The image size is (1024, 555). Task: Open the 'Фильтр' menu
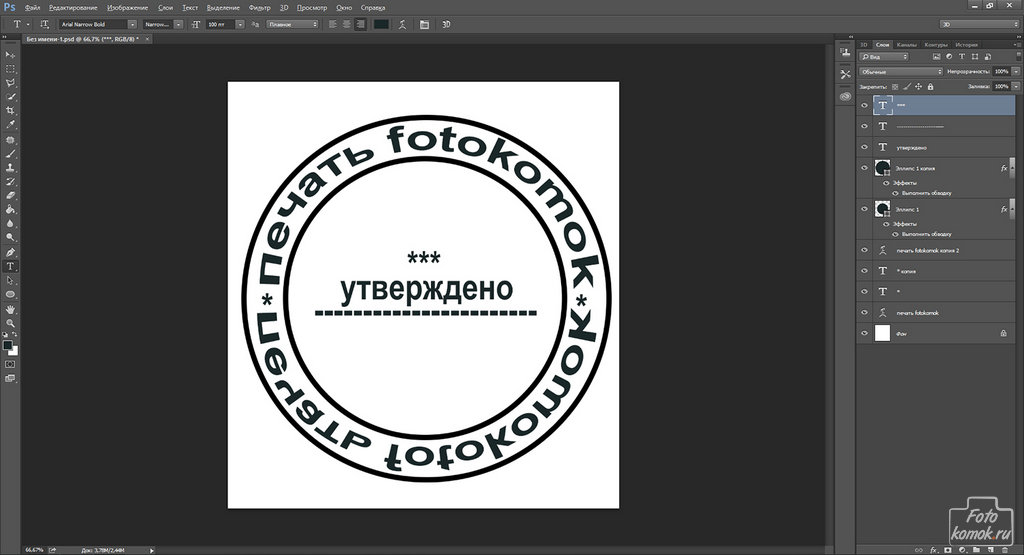[x=260, y=8]
